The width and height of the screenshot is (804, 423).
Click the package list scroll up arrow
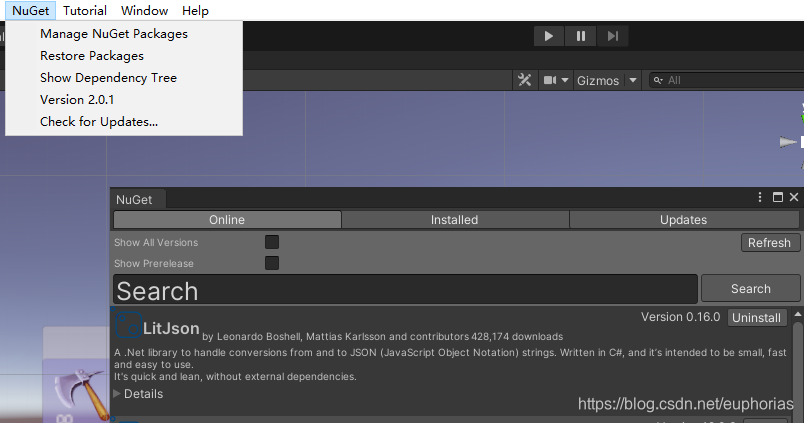point(798,314)
